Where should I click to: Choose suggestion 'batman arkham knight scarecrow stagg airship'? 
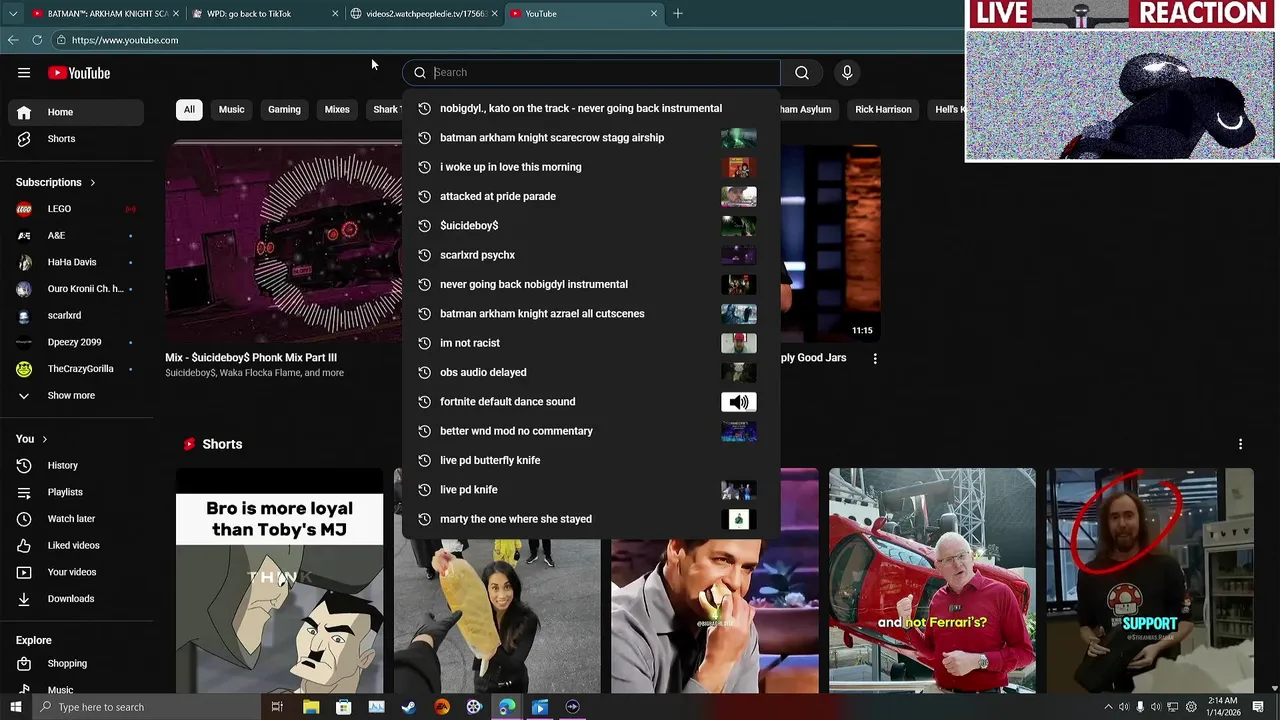coord(590,138)
